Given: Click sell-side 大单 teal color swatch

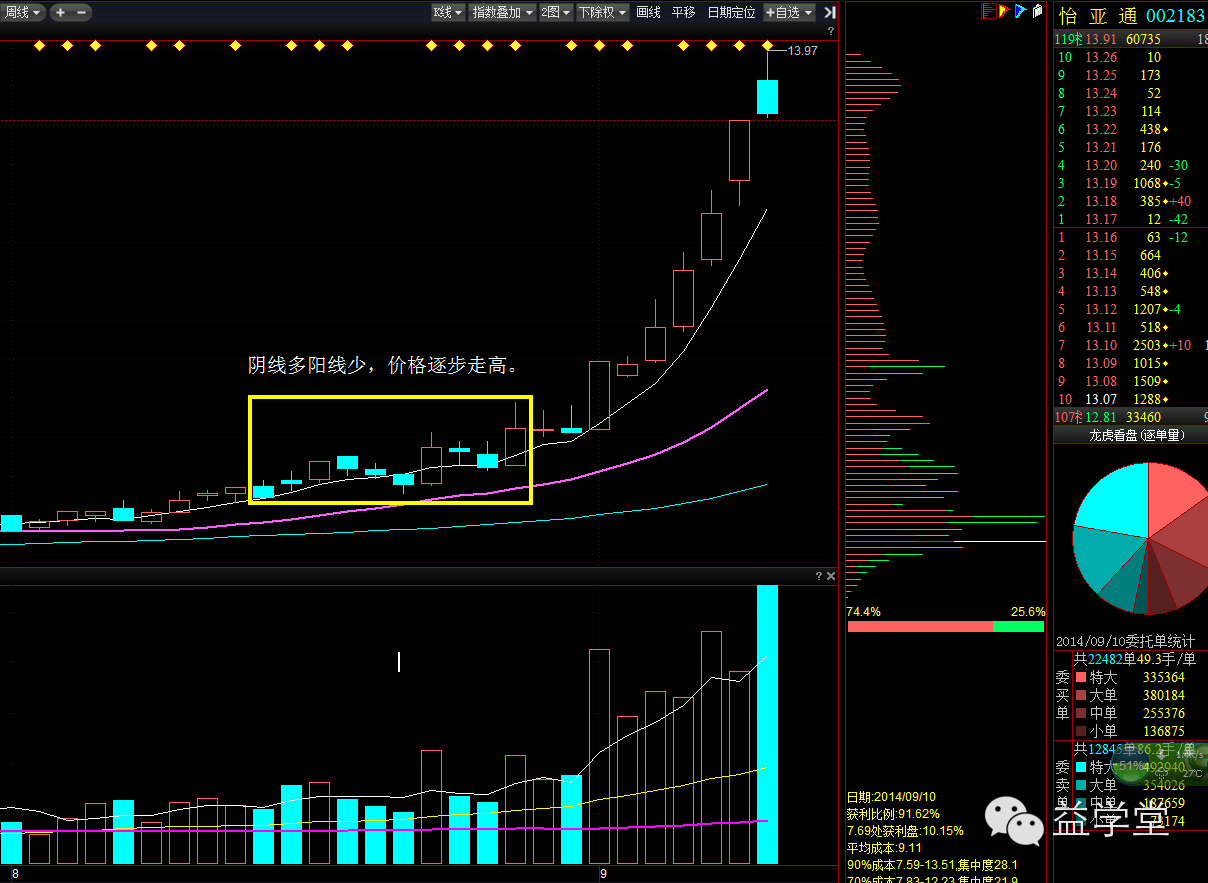Looking at the screenshot, I should pyautogui.click(x=1080, y=785).
